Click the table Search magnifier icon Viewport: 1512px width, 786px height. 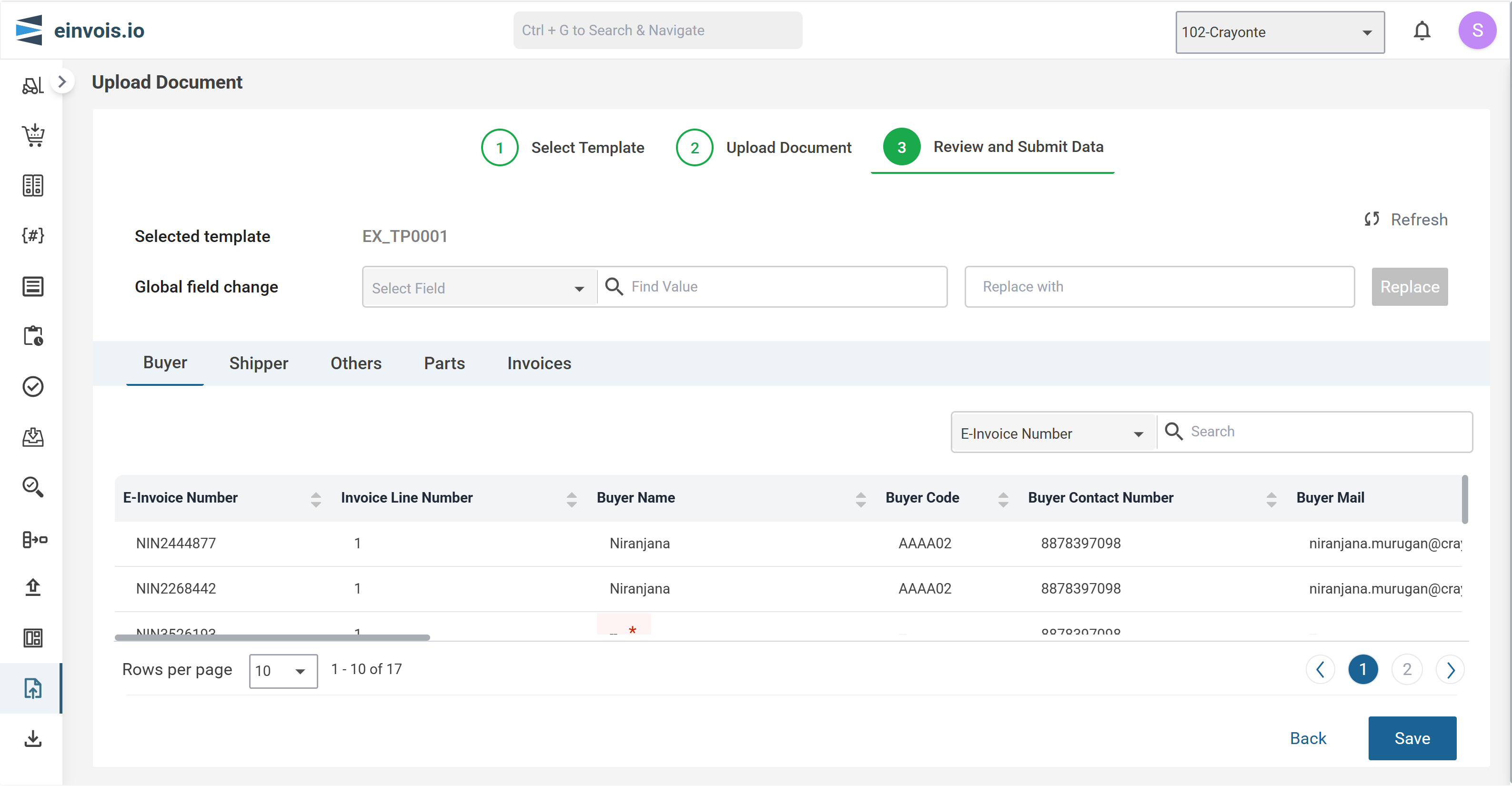click(1173, 432)
